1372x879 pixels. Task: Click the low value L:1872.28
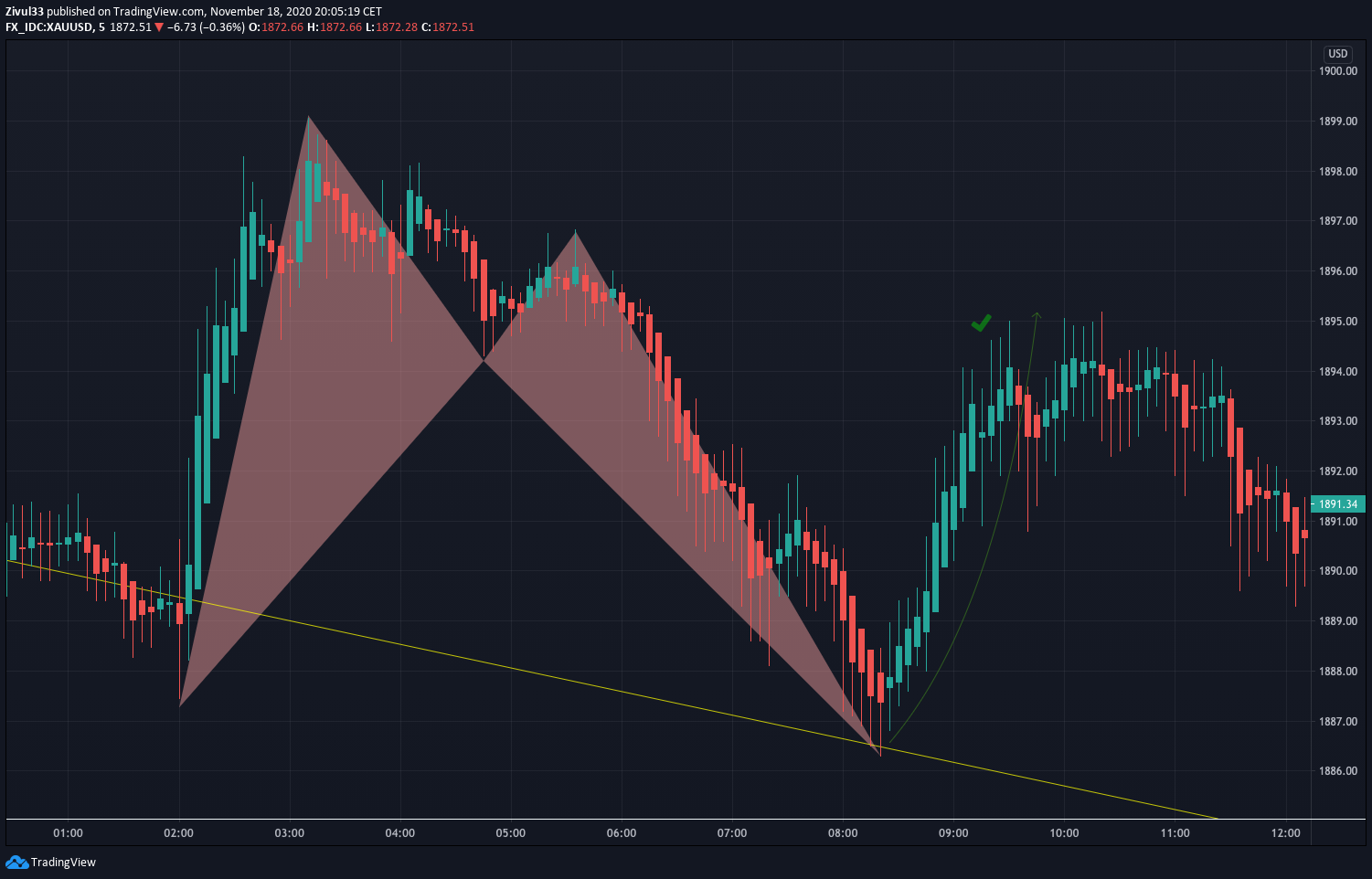click(391, 27)
